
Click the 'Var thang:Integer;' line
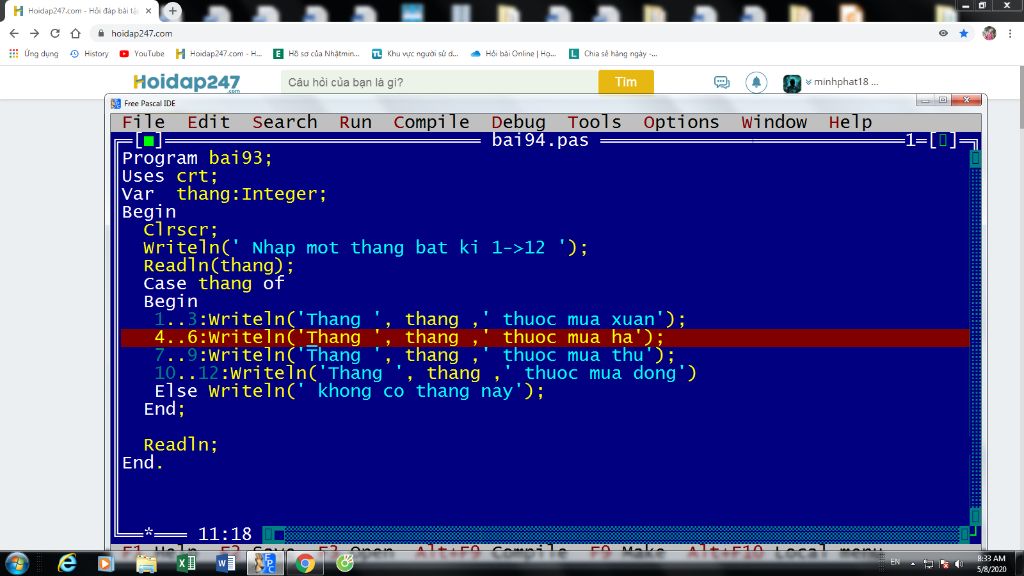(224, 194)
